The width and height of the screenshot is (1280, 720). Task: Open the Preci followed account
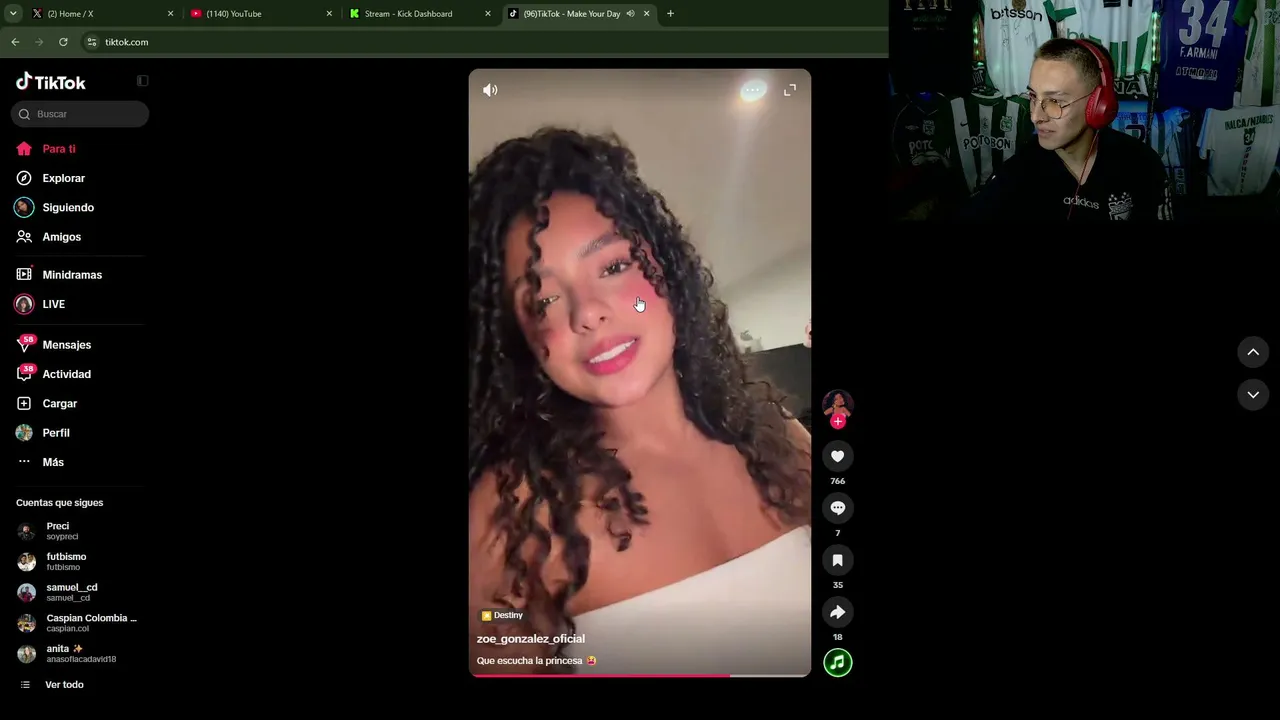tap(80, 531)
